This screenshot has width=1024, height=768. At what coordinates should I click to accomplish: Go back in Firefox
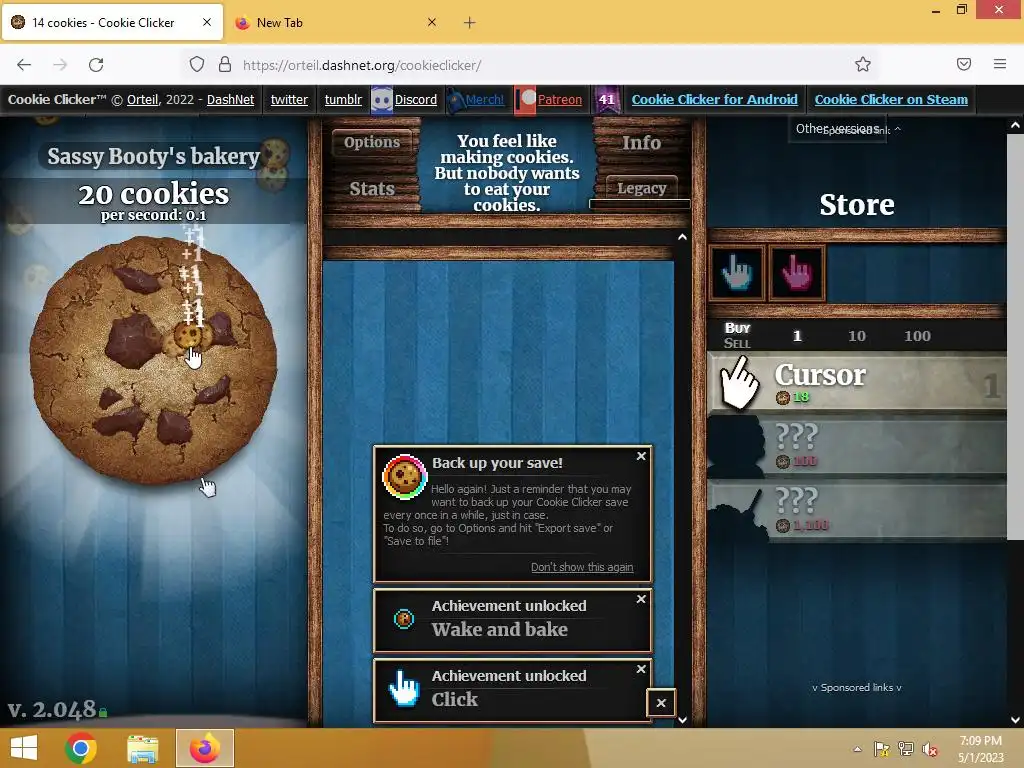24,65
